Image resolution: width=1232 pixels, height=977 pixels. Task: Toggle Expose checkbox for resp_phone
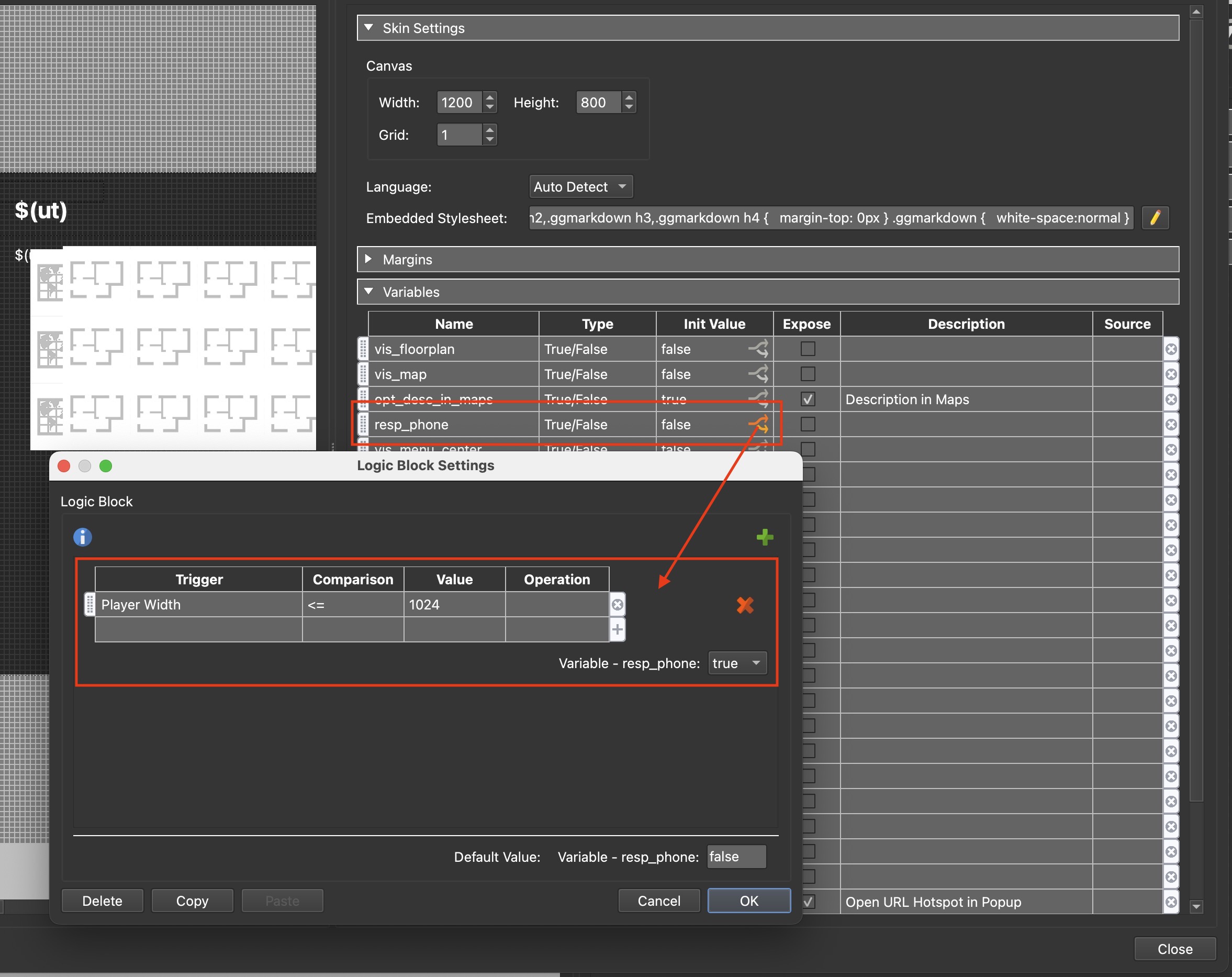click(808, 424)
